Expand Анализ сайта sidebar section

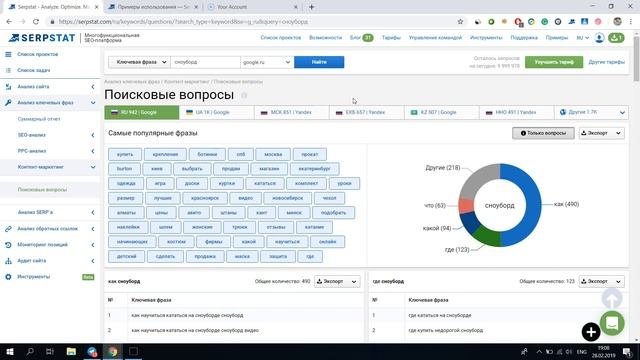pyautogui.click(x=93, y=87)
